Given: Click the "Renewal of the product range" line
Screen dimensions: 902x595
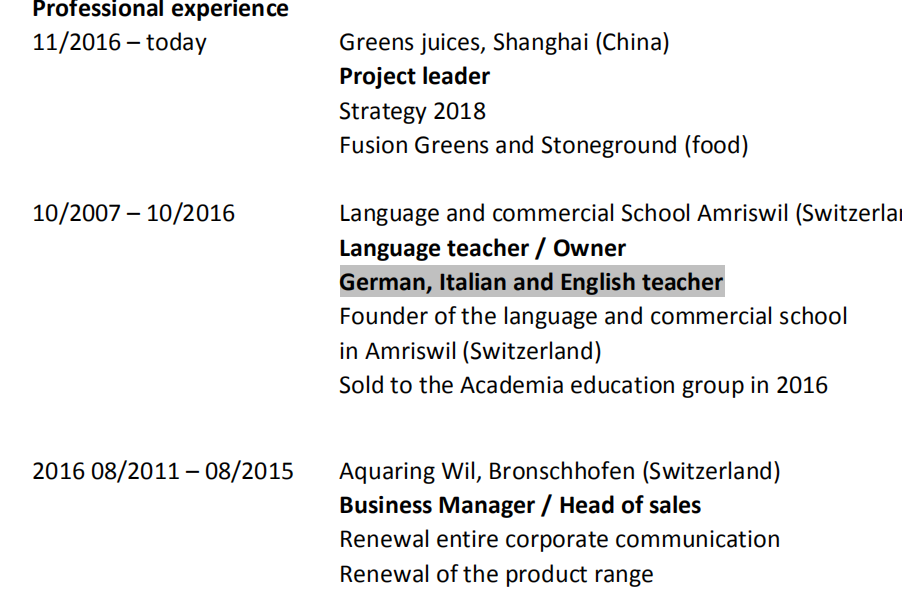Looking at the screenshot, I should (496, 574).
